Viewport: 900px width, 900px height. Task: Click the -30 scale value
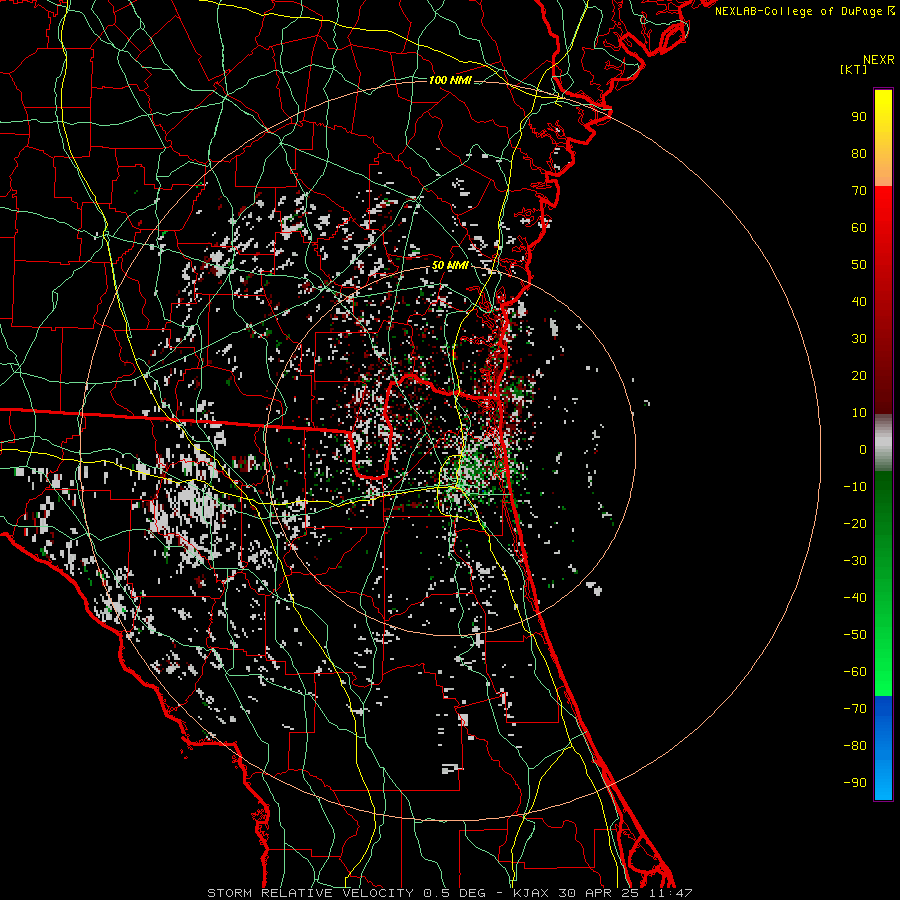tap(855, 561)
